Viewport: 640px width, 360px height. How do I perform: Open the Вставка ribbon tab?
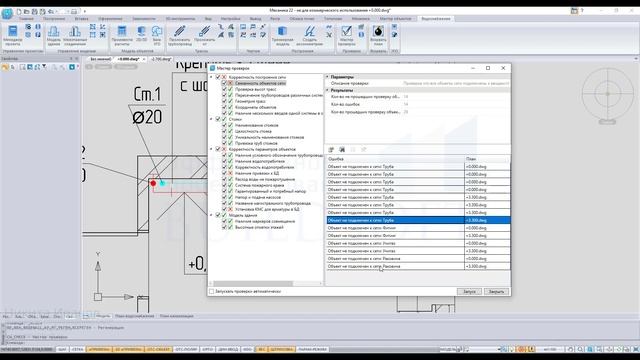[x=82, y=19]
